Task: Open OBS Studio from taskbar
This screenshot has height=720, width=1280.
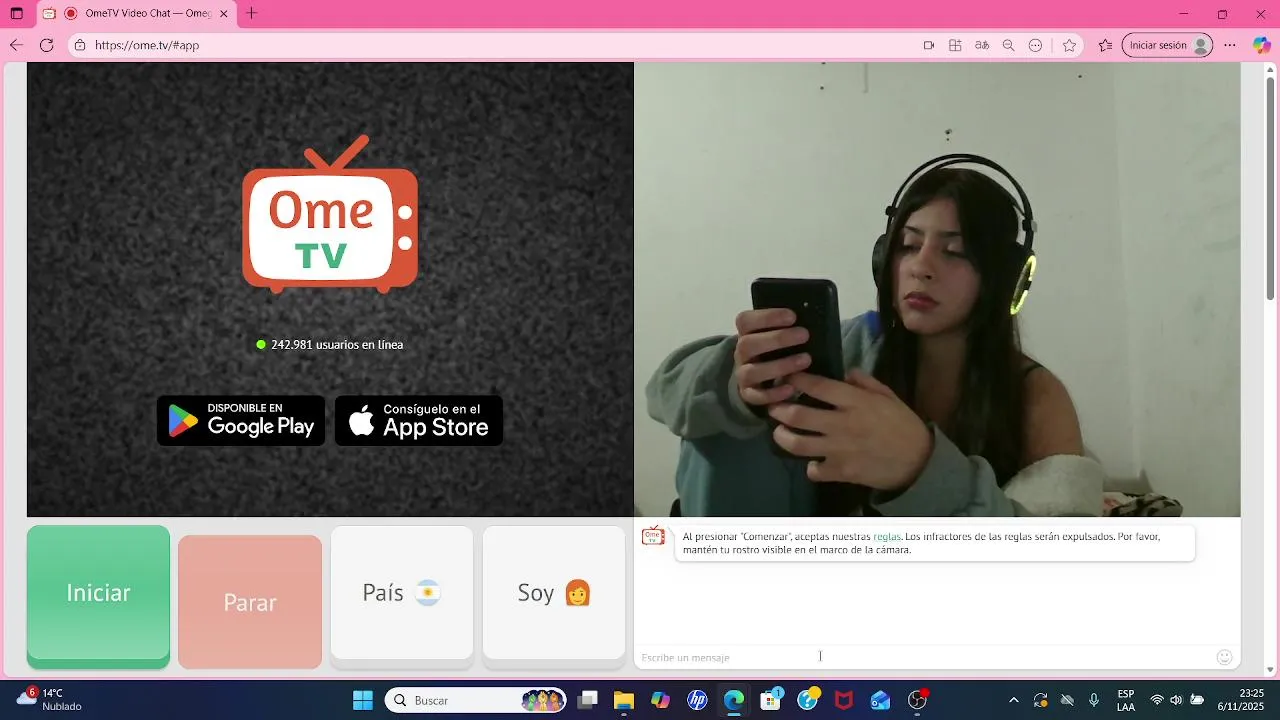Action: click(917, 700)
